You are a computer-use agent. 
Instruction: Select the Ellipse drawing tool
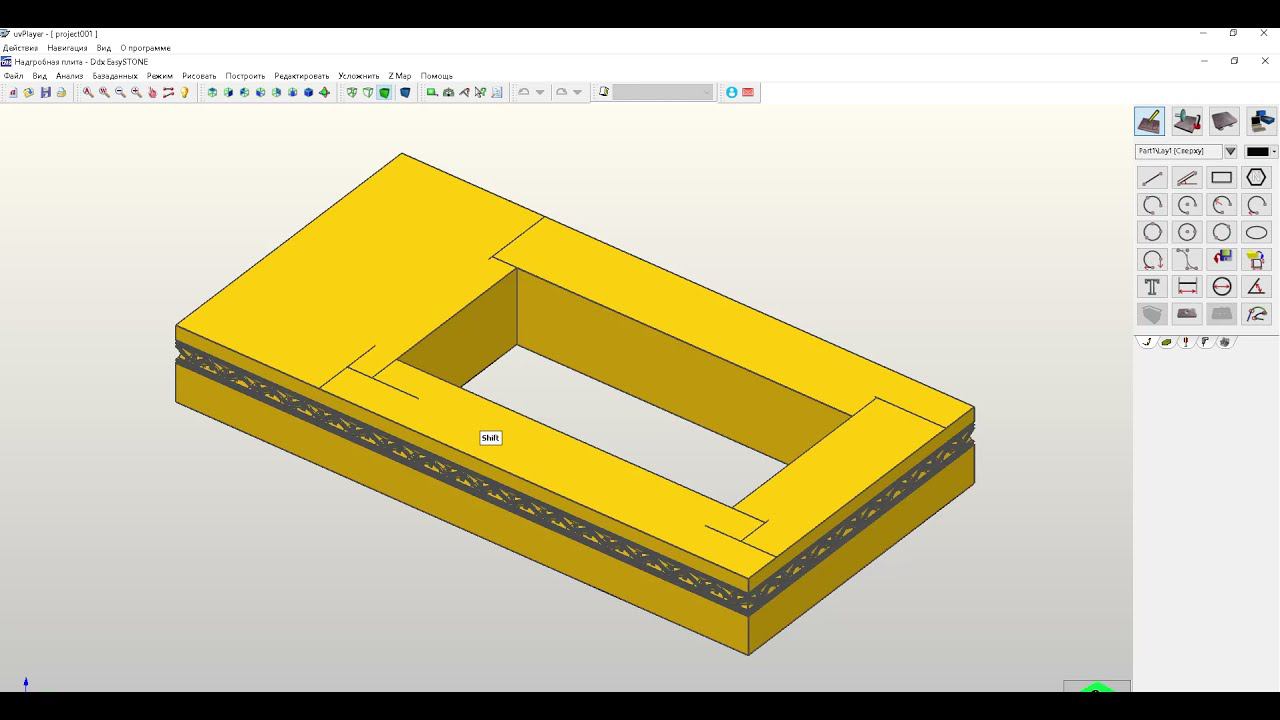pos(1256,232)
